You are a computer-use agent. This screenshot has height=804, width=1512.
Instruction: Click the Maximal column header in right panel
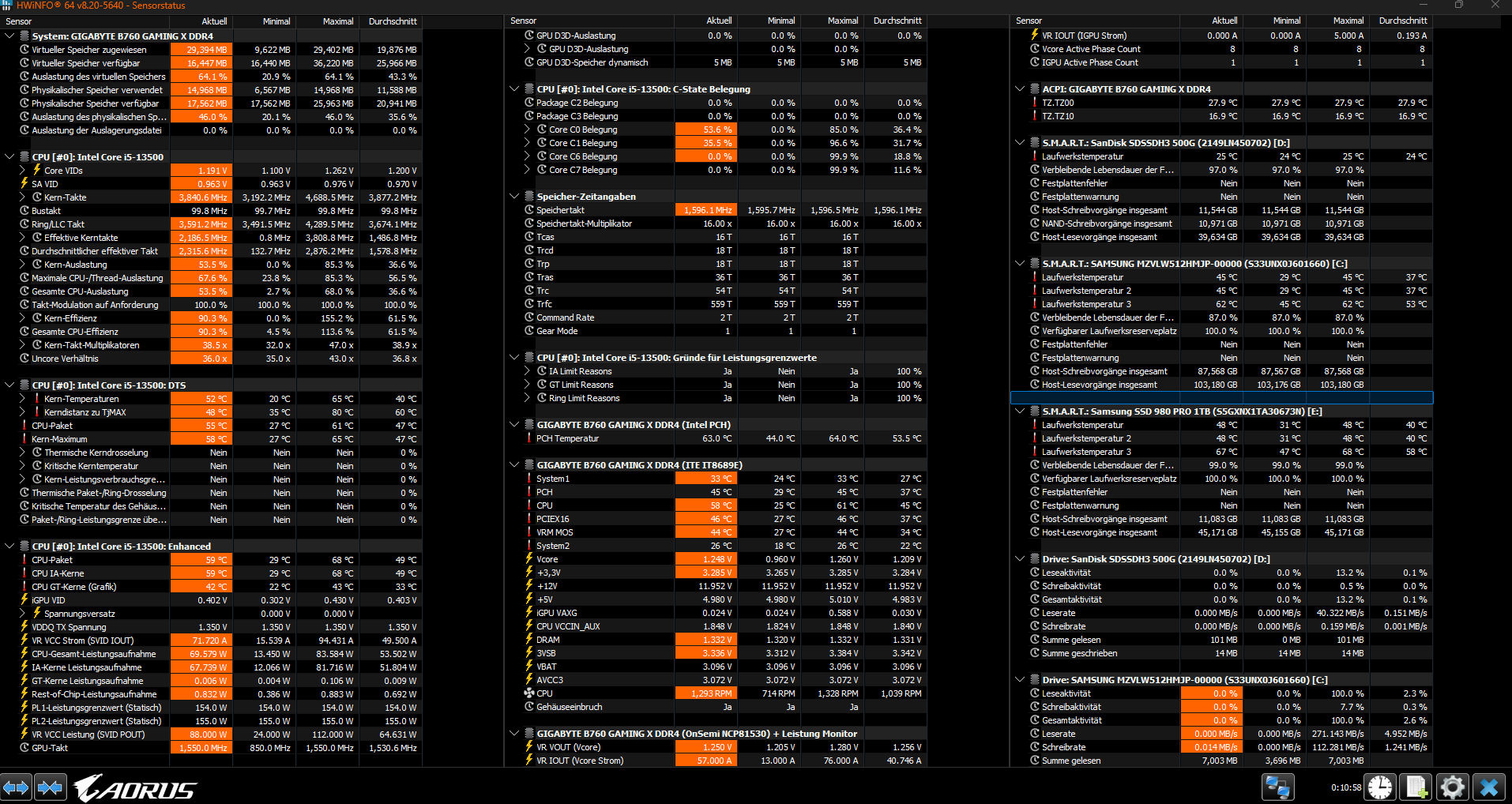[x=1339, y=21]
